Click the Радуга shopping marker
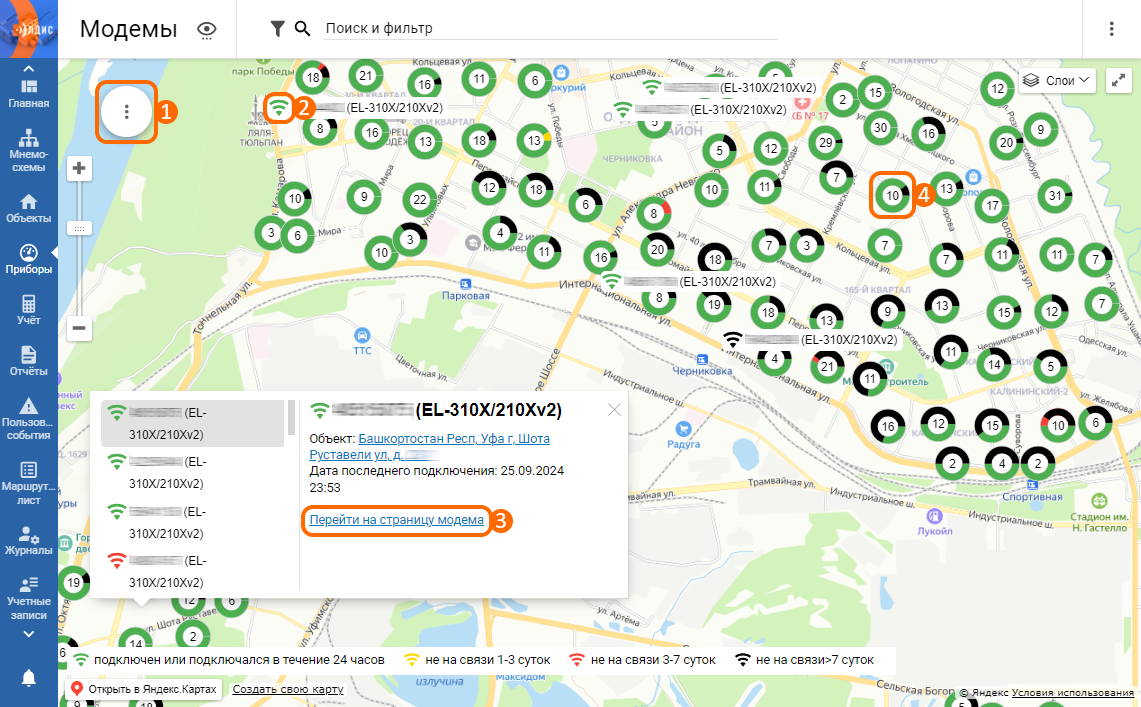Screen dimensions: 1141x707 (683, 429)
